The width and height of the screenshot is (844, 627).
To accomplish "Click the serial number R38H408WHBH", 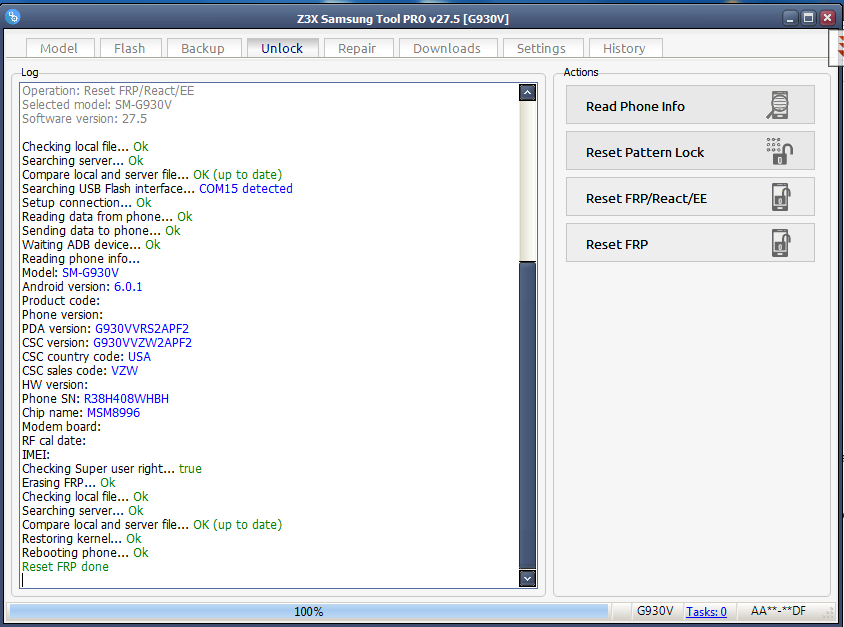I will 126,399.
